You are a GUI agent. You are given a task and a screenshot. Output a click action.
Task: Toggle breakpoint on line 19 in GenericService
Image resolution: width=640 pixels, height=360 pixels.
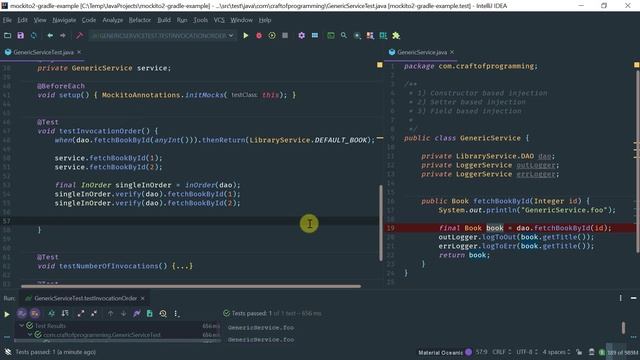[391, 228]
